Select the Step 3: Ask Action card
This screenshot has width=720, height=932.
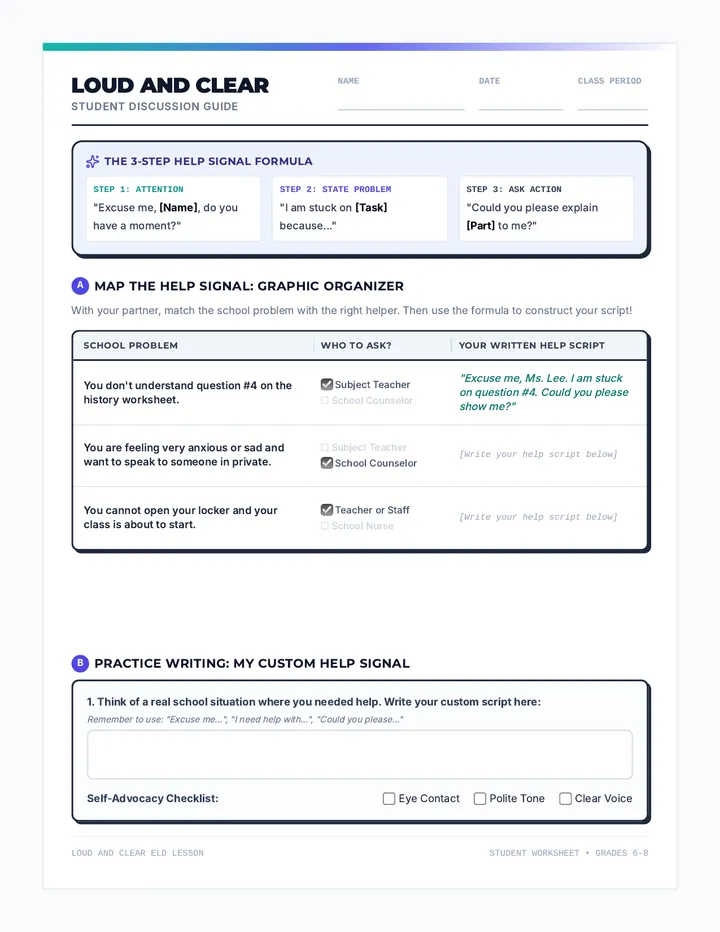546,209
